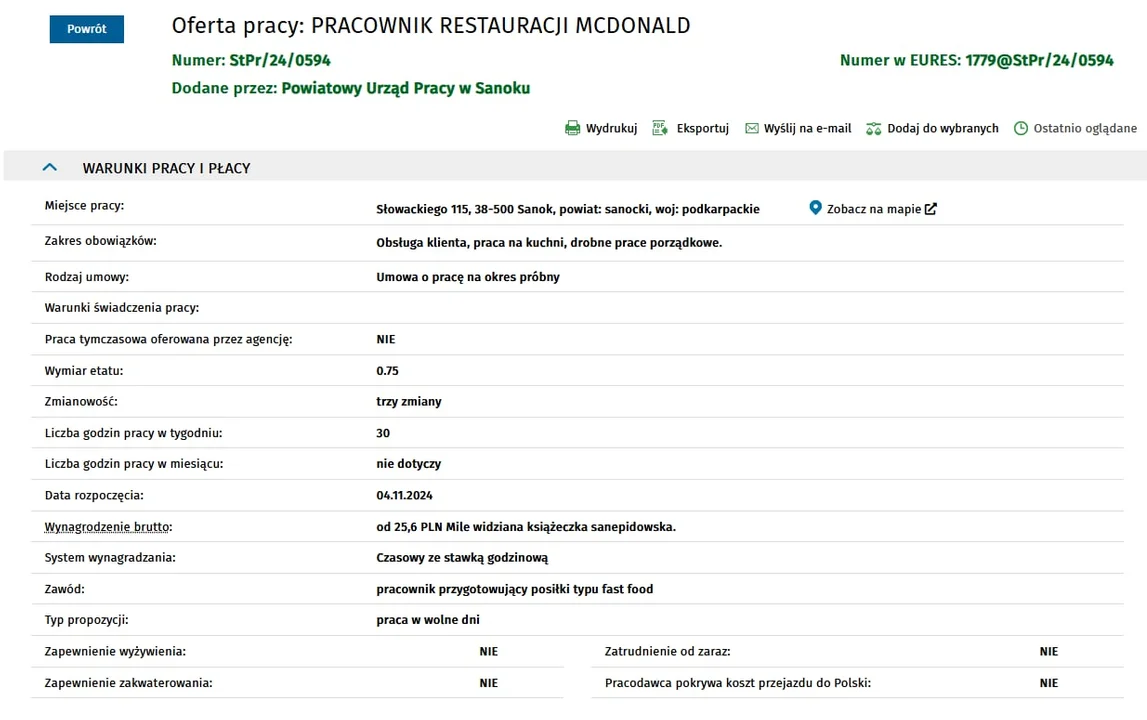Select the Wydrukuj text option
The image size is (1147, 720).
pyautogui.click(x=612, y=128)
